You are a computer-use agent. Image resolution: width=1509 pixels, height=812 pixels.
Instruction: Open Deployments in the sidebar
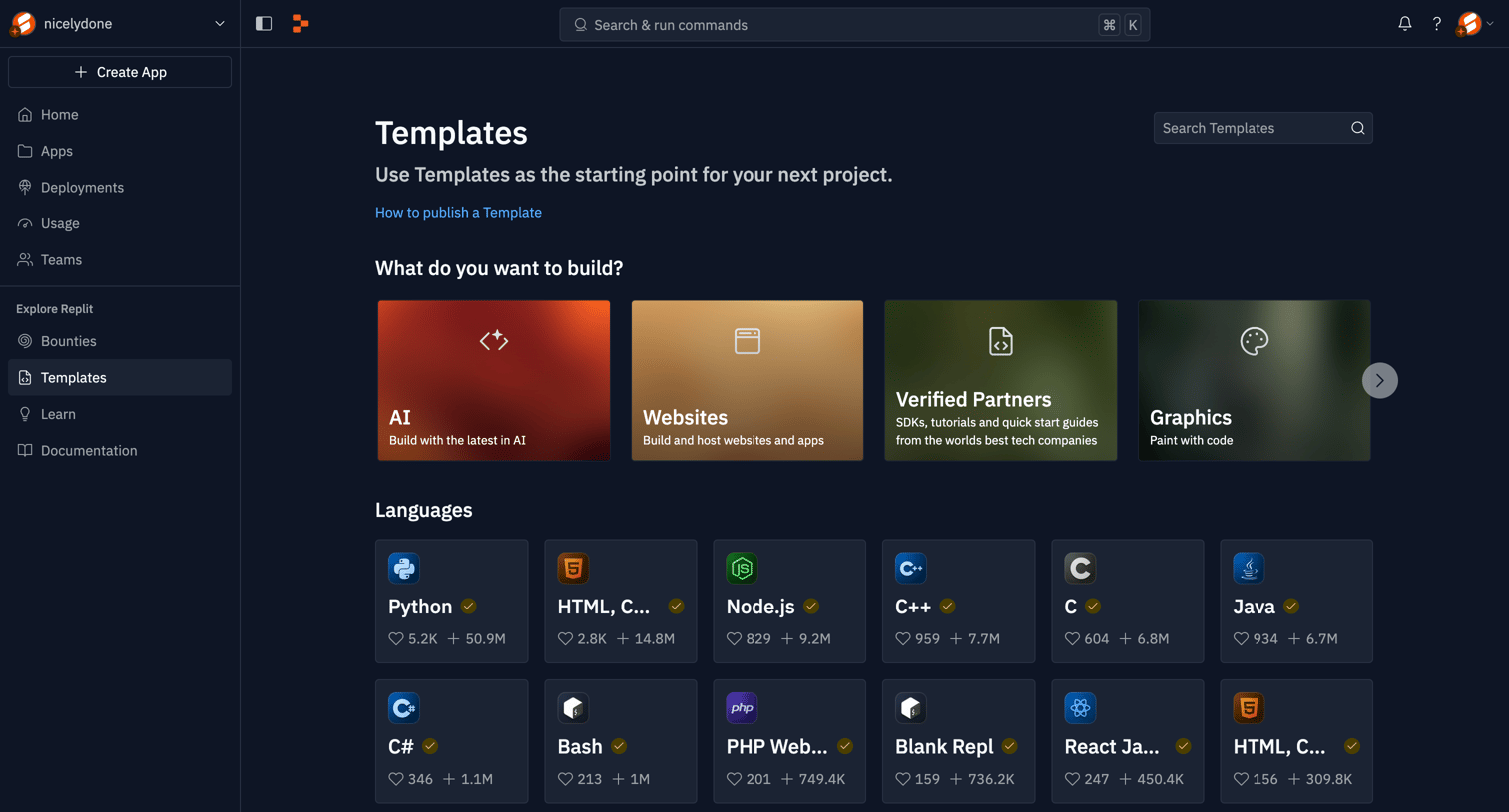(x=120, y=187)
